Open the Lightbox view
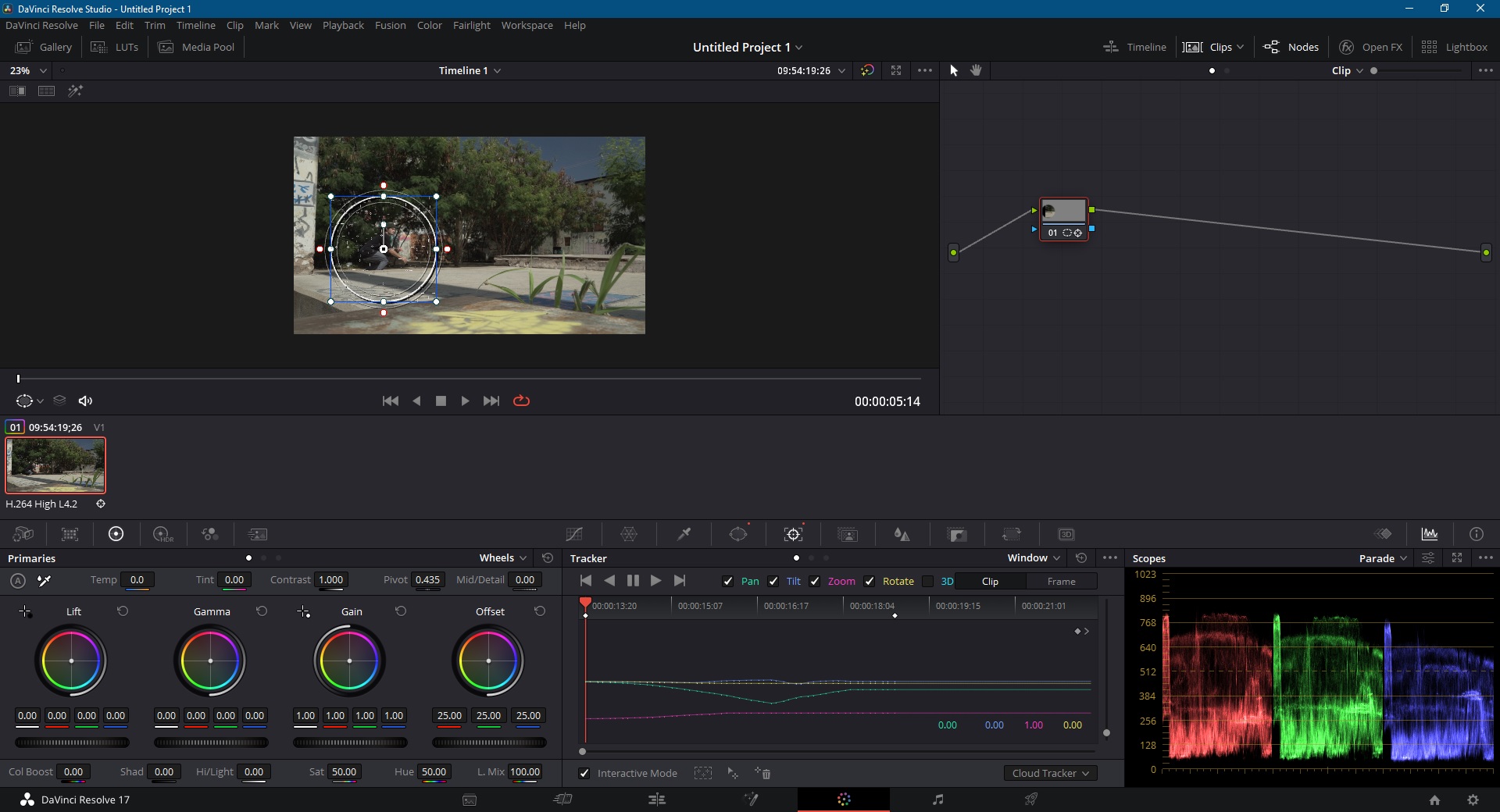The width and height of the screenshot is (1500, 812). 1454,47
